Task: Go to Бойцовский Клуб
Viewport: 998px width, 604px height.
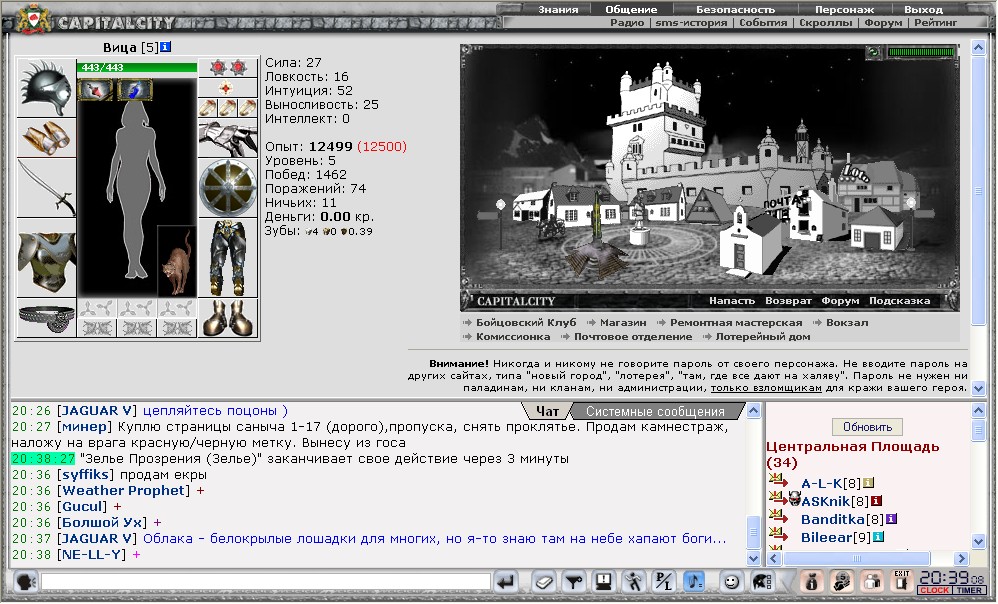Action: point(526,322)
